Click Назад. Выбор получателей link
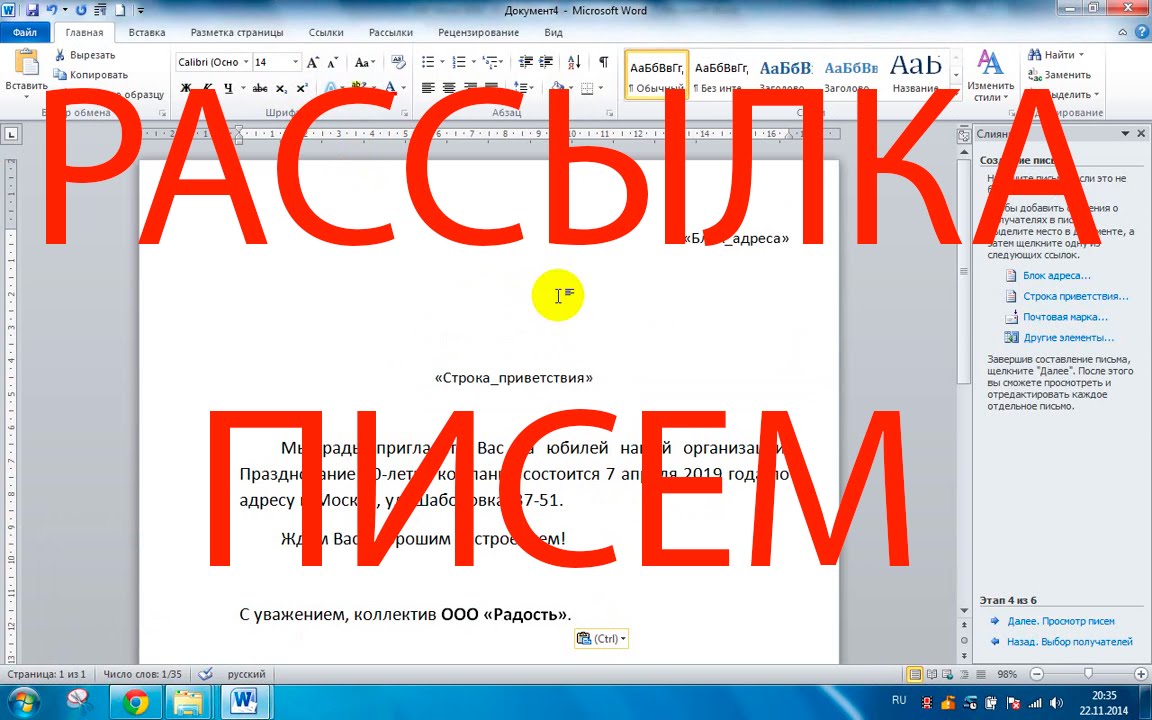1152x720 pixels. (x=1070, y=641)
